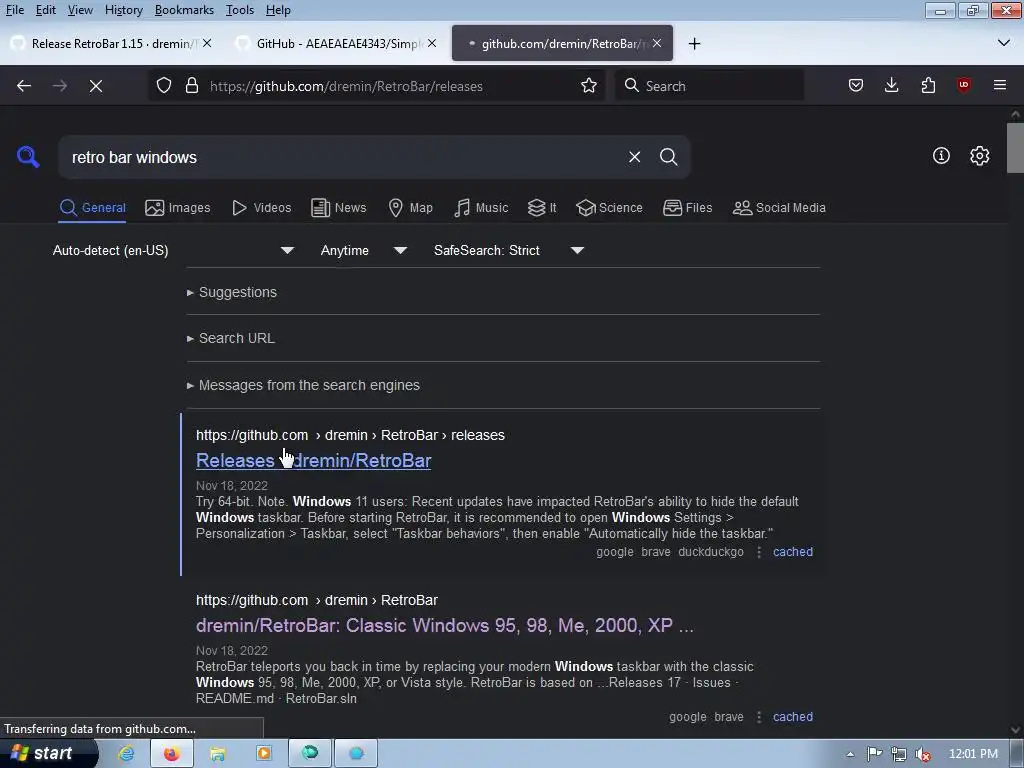Image resolution: width=1024 pixels, height=768 pixels.
Task: Expand the Search URL section
Action: click(x=231, y=338)
